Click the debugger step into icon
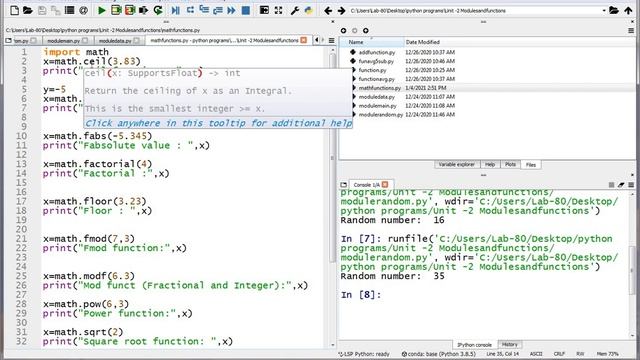The image size is (640, 360). (x=204, y=10)
